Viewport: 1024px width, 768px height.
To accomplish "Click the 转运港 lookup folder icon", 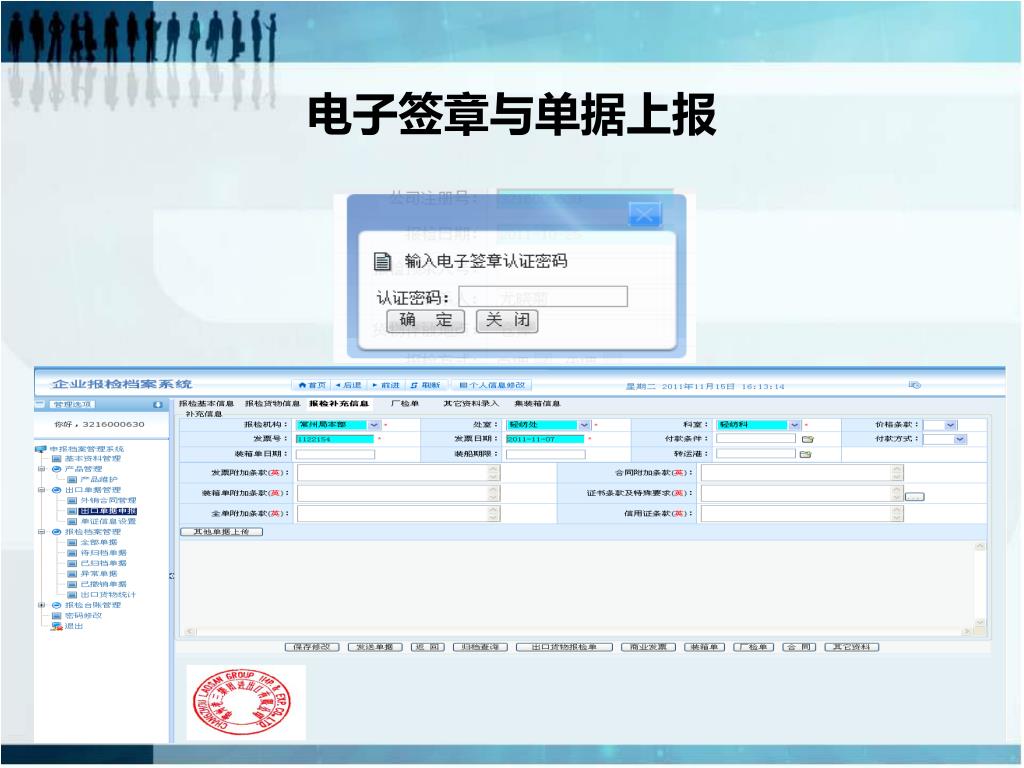I will pos(805,455).
